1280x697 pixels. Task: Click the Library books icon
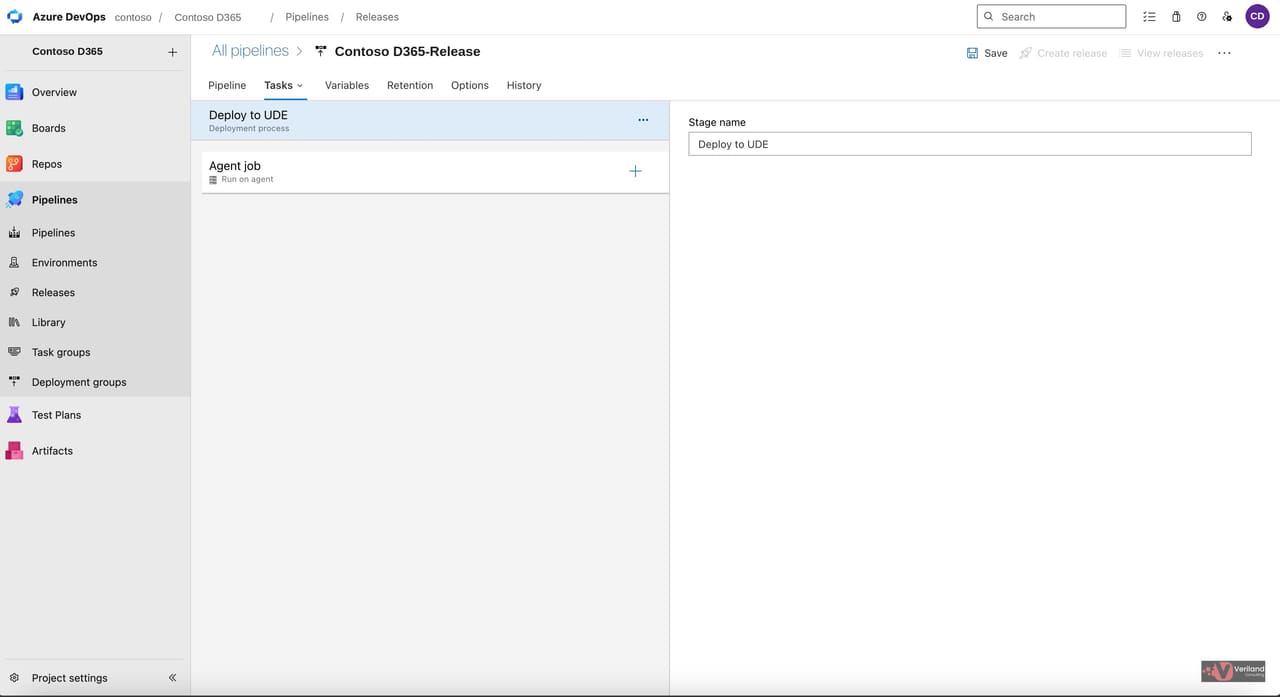(14, 323)
